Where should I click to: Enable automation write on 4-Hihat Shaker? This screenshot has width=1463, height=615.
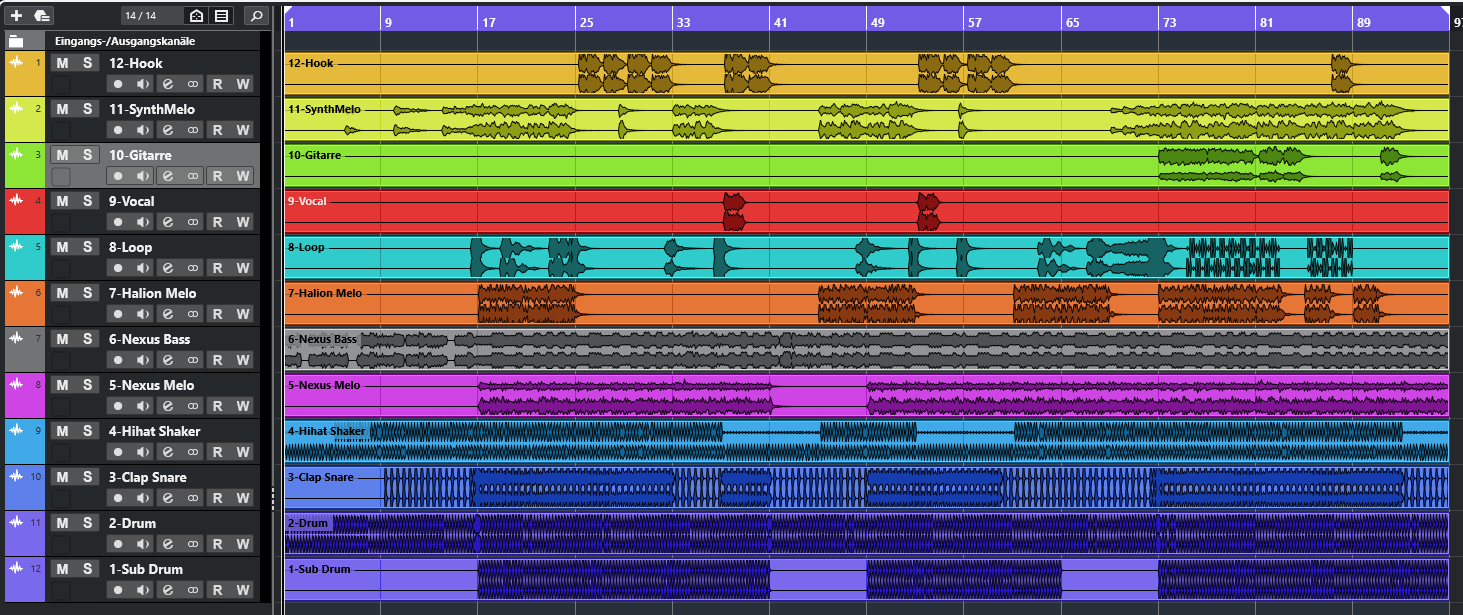242,452
